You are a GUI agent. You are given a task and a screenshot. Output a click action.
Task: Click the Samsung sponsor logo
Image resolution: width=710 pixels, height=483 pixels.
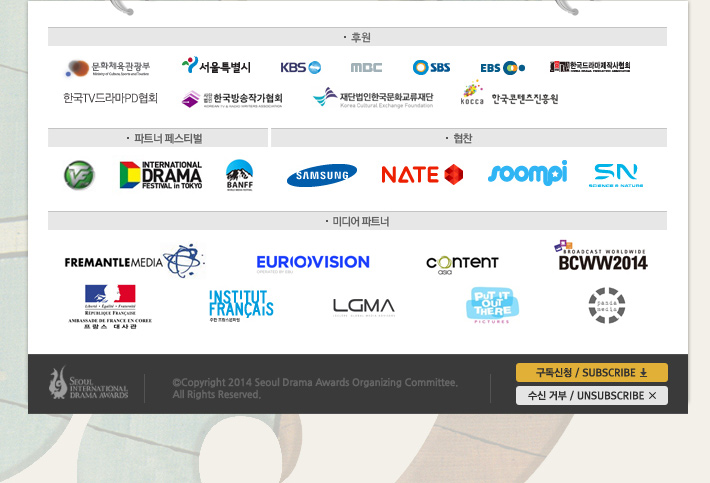tap(322, 175)
